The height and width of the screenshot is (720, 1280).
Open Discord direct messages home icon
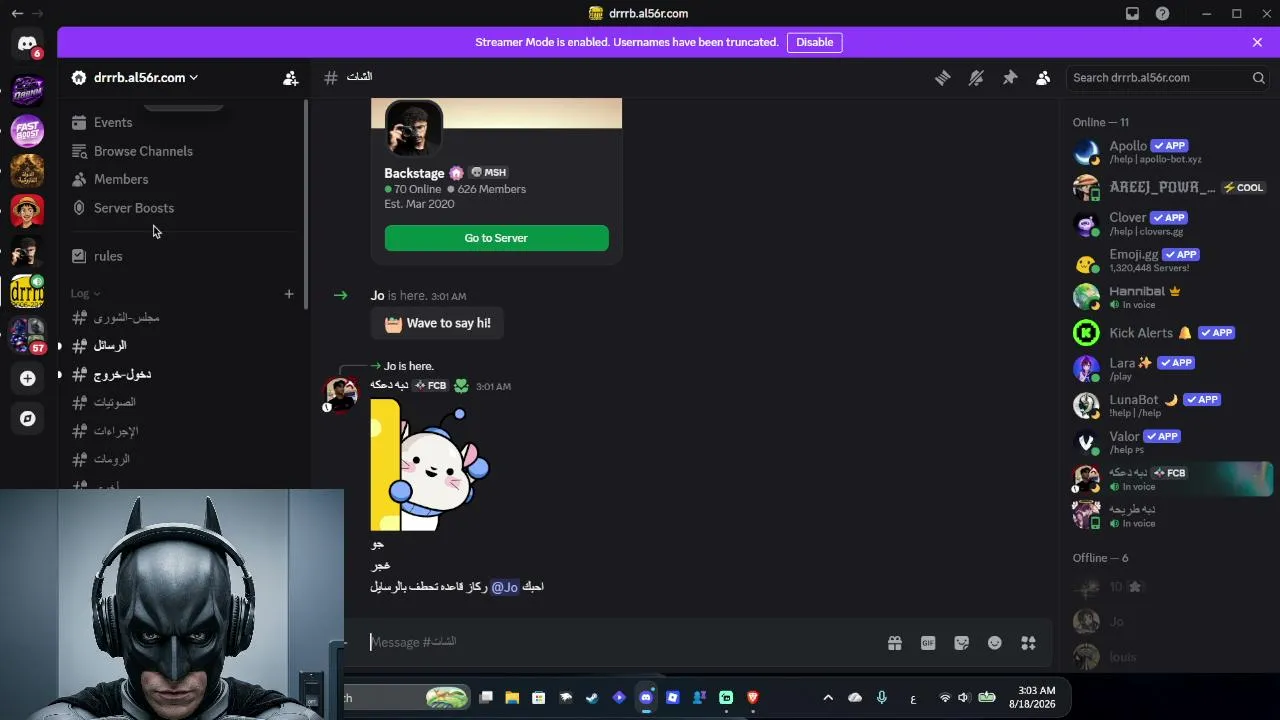click(27, 45)
